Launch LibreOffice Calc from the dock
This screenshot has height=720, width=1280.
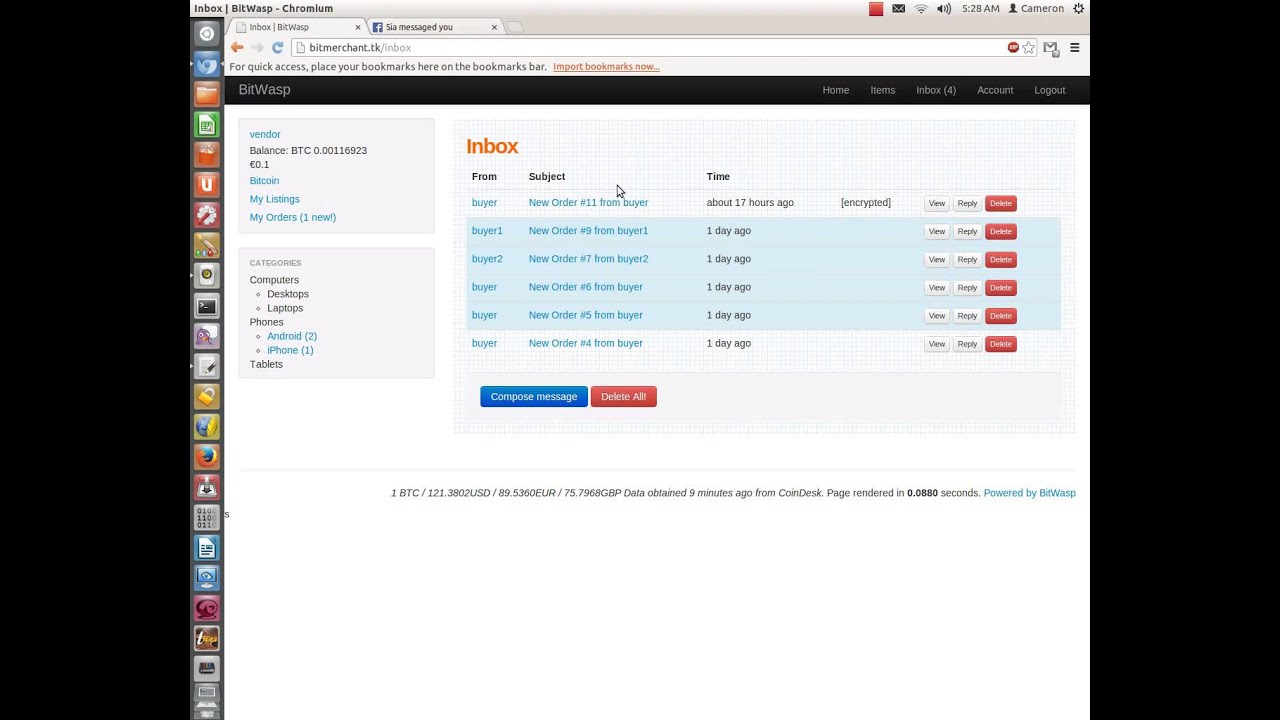[207, 125]
